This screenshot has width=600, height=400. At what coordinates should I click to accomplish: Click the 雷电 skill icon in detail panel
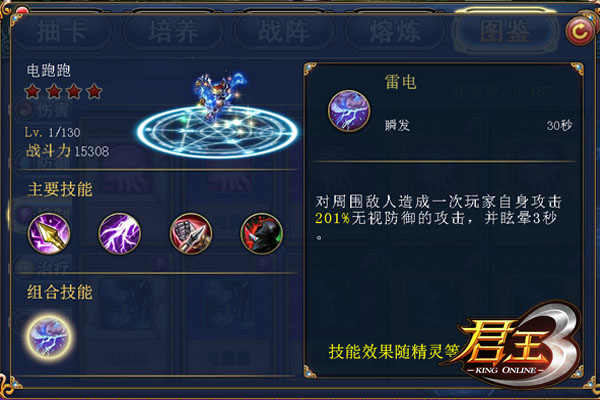coord(349,111)
